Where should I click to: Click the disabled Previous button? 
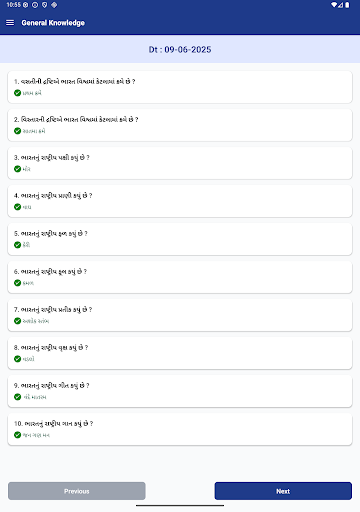(77, 491)
